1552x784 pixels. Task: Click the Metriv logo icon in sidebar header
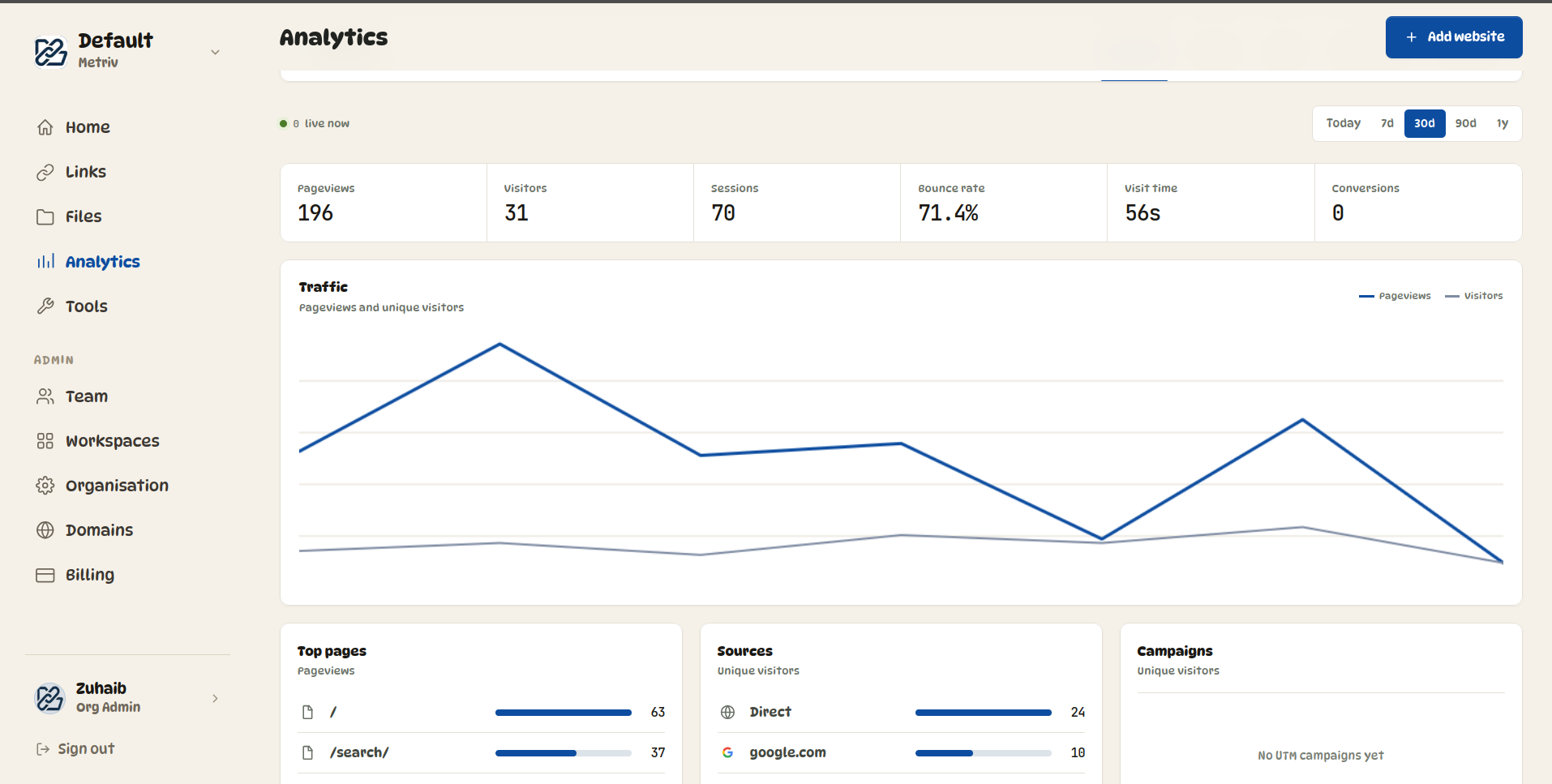50,51
